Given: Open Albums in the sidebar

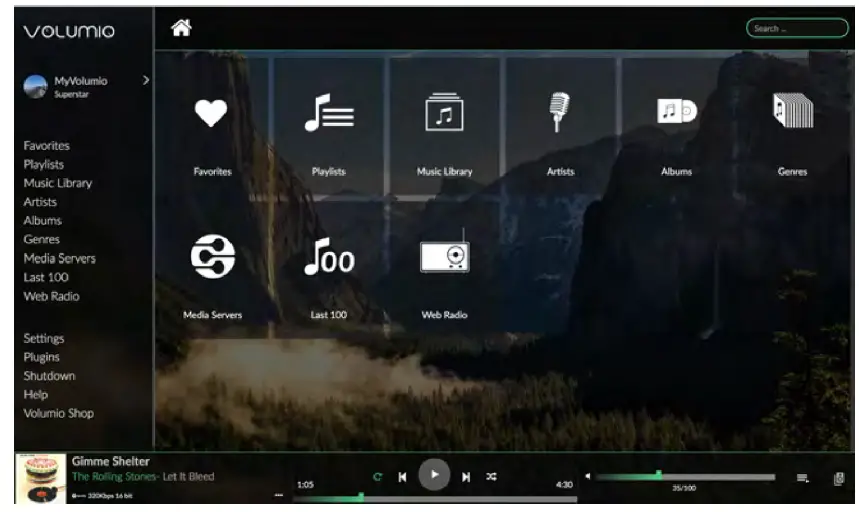Looking at the screenshot, I should pos(43,221).
